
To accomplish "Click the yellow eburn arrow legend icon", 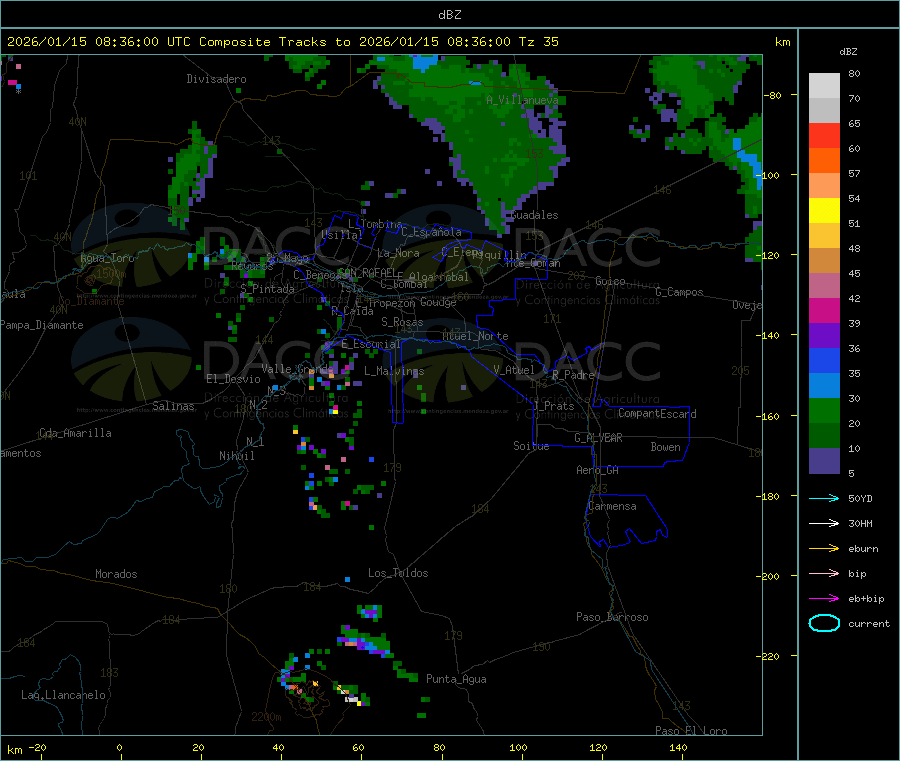I will [x=824, y=548].
